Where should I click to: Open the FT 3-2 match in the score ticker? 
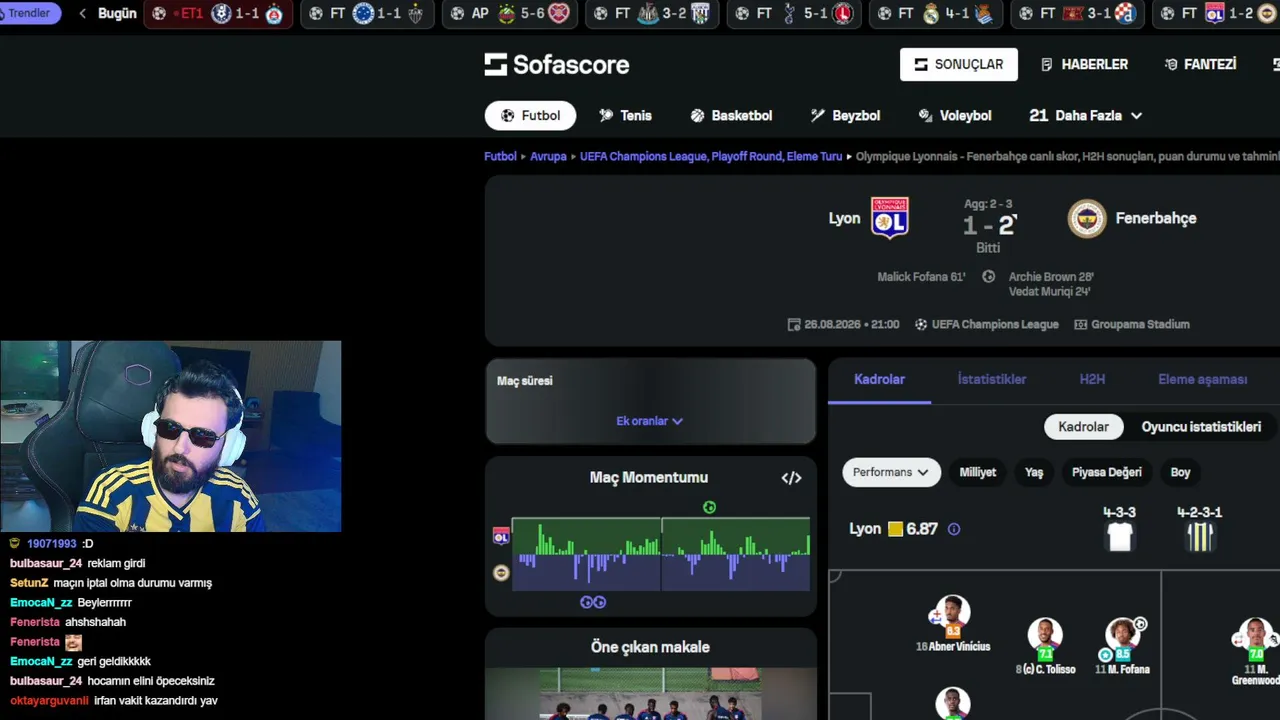651,14
